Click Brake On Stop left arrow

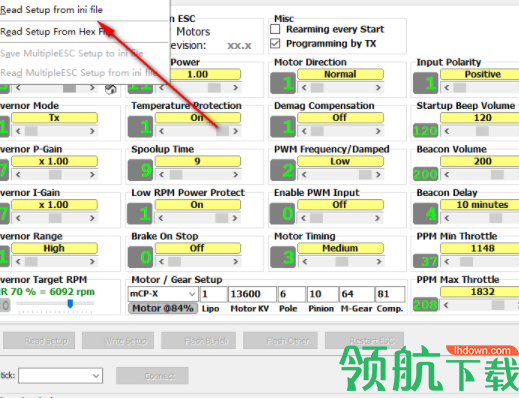(x=162, y=262)
